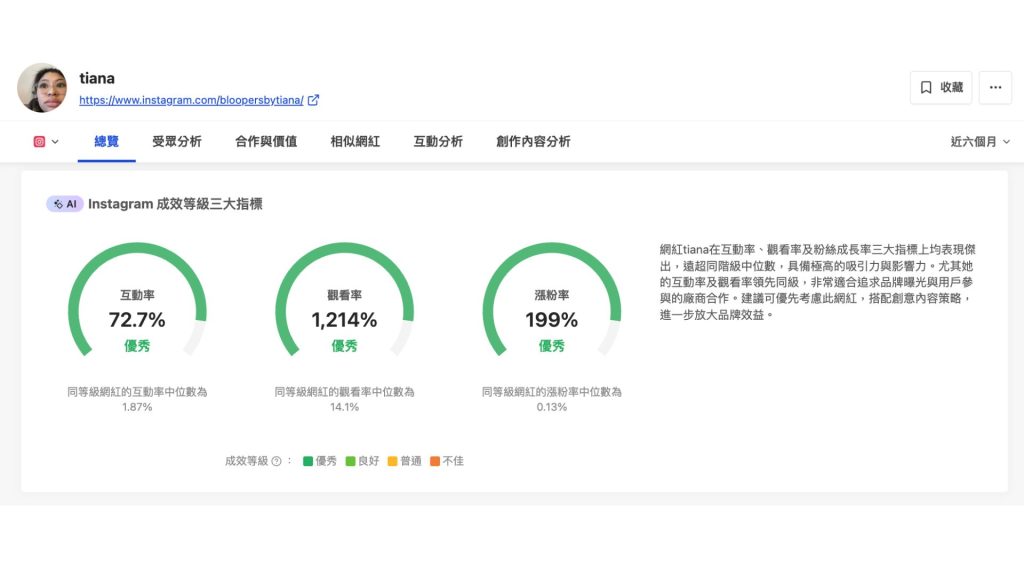Click the external link icon beside the URL
Viewport: 1024px width, 576px height.
(313, 100)
